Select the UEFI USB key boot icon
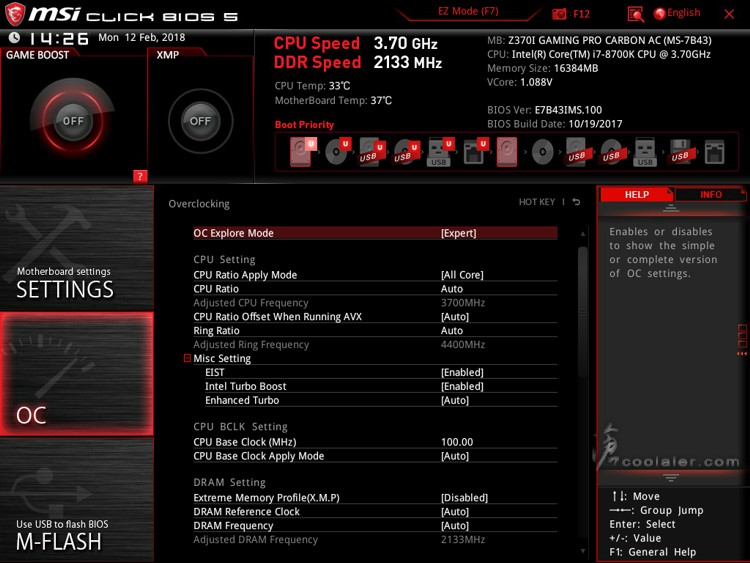The image size is (750, 563). click(x=440, y=152)
